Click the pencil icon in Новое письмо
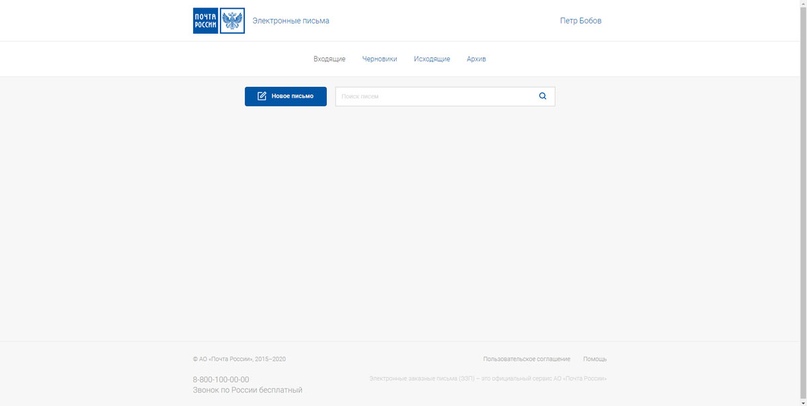807x406 pixels. pos(262,96)
